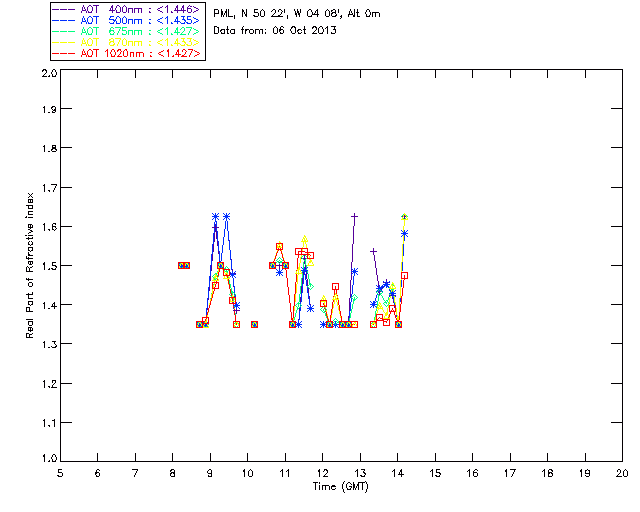The image size is (640, 512).
Task: Click the y-axis label 2.0
Action: 49,73
